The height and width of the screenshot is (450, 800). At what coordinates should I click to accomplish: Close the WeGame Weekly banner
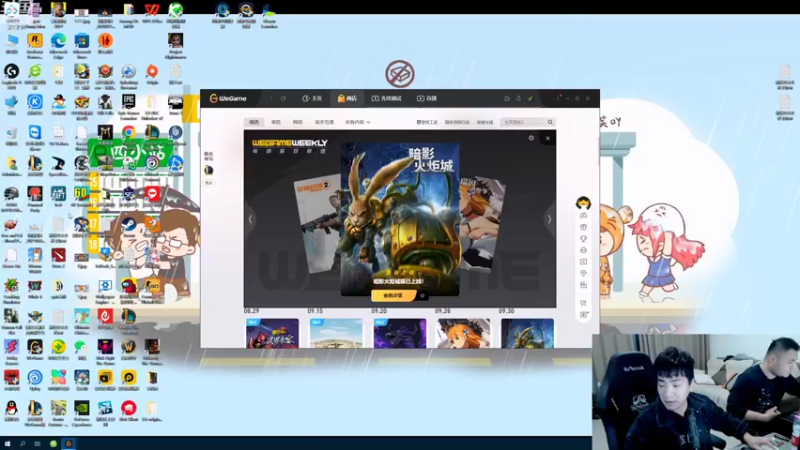(x=547, y=138)
